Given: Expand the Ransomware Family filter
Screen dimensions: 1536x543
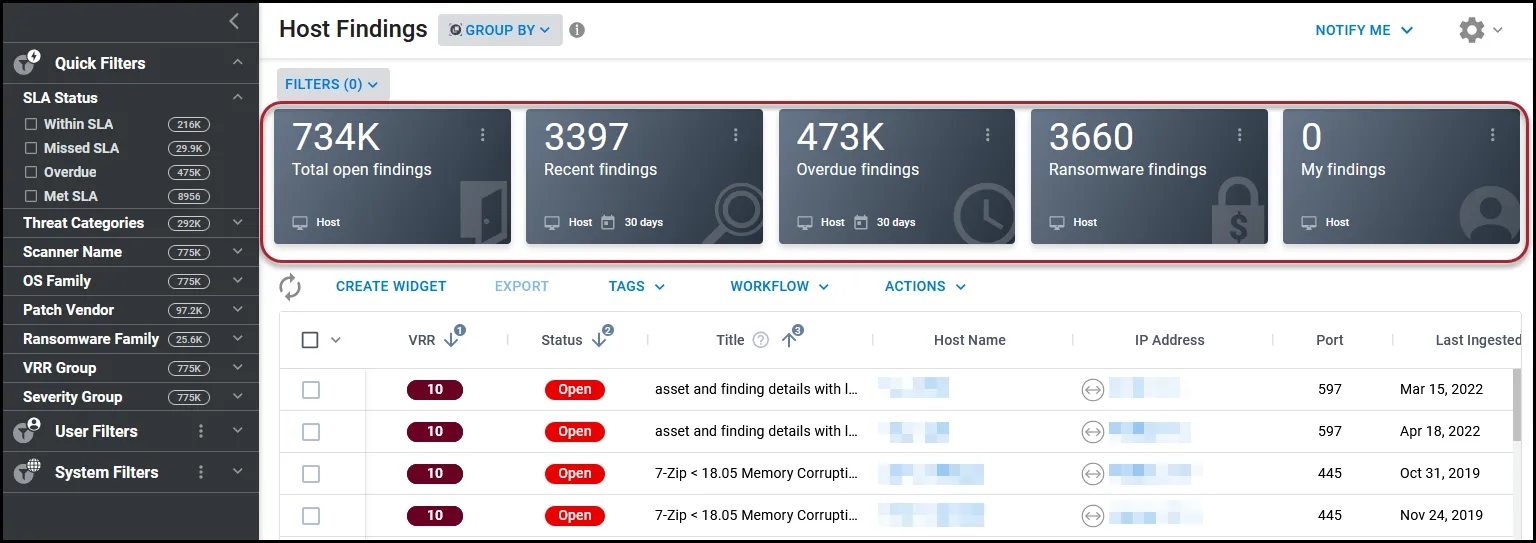Looking at the screenshot, I should [238, 339].
